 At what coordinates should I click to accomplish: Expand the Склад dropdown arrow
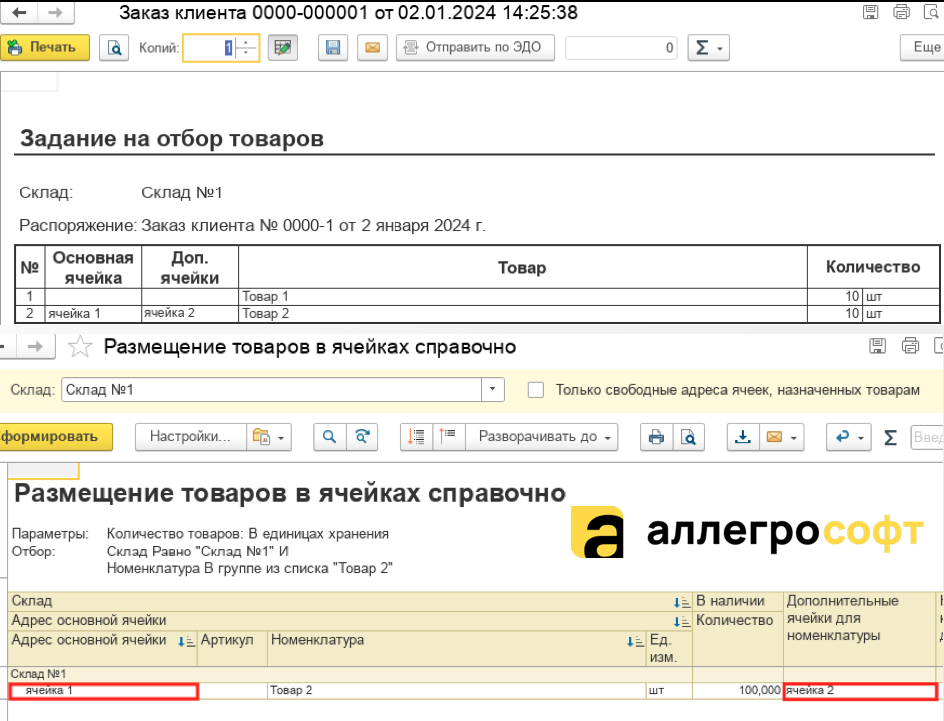point(492,390)
